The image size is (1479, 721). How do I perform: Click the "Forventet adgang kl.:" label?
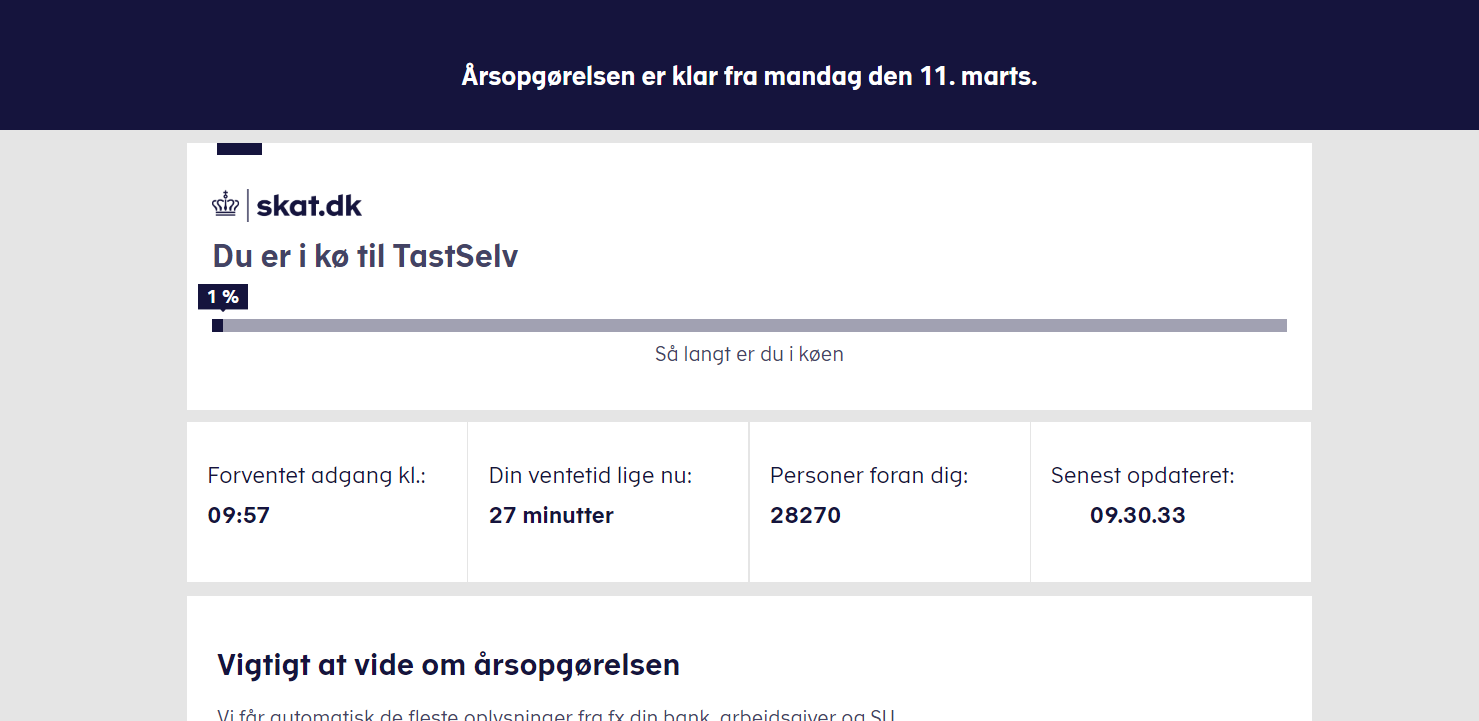pos(317,476)
